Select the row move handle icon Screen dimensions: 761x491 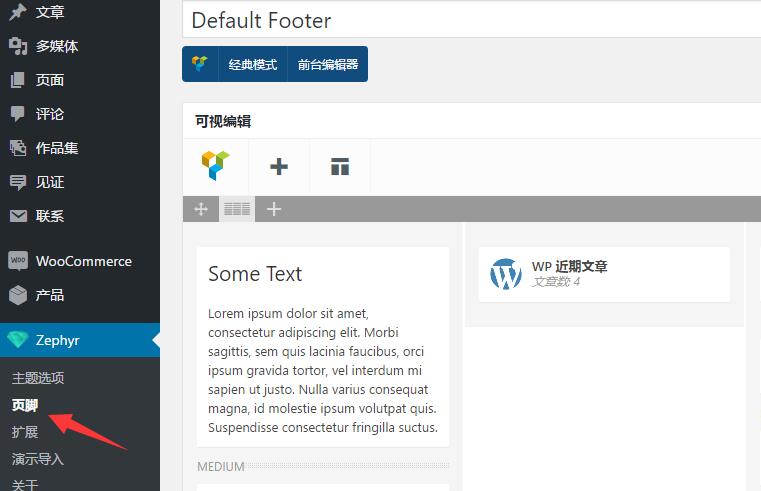point(200,209)
